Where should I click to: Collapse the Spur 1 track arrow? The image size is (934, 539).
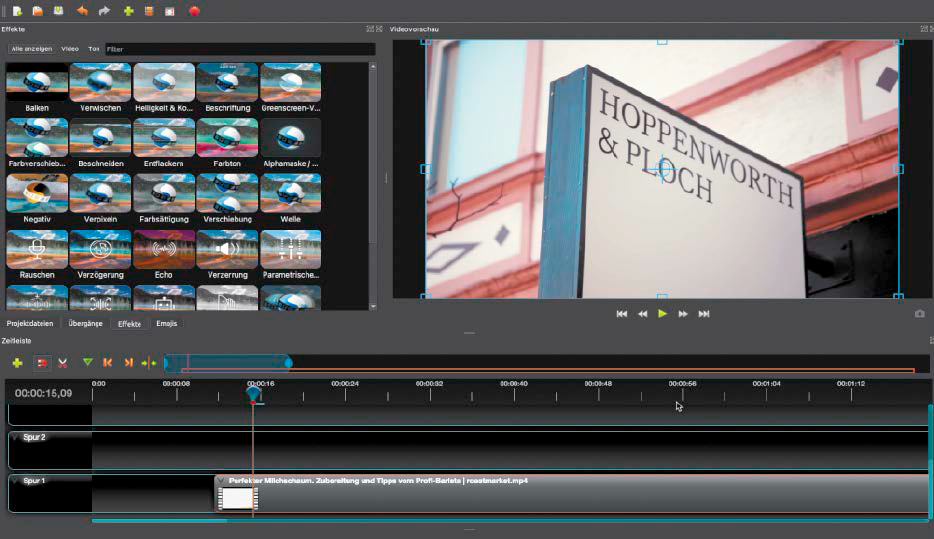click(x=15, y=481)
